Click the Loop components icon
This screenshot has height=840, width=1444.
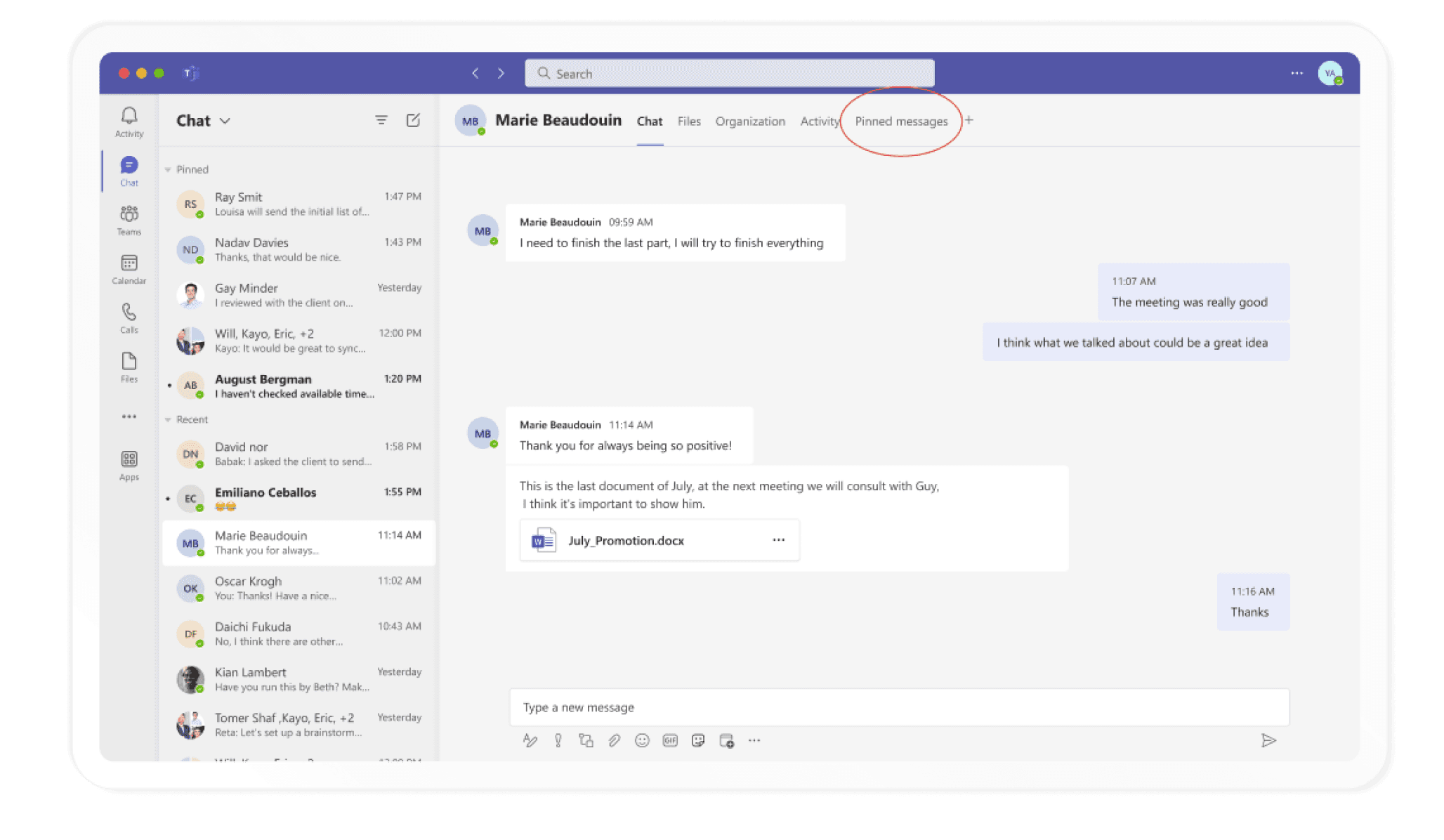click(x=586, y=740)
